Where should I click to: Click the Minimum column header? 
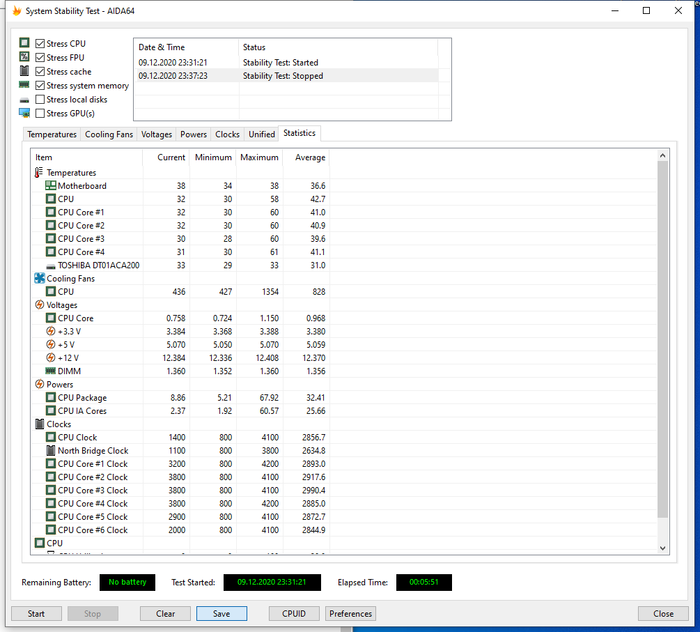pyautogui.click(x=213, y=157)
